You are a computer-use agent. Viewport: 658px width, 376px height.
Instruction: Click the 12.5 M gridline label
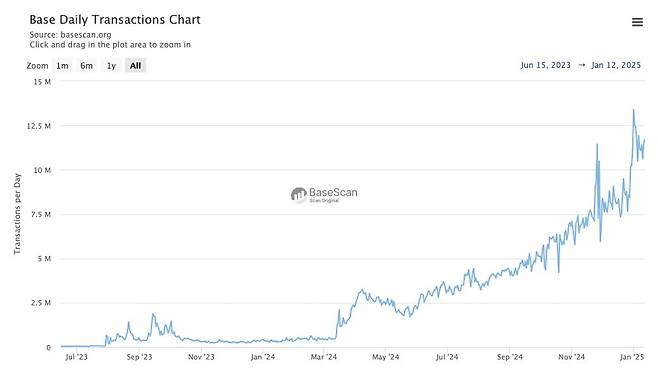coord(39,126)
